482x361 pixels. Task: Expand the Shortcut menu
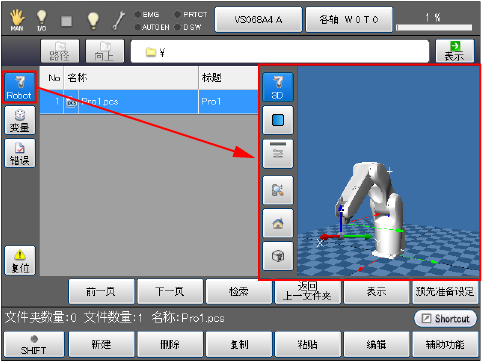[445, 318]
